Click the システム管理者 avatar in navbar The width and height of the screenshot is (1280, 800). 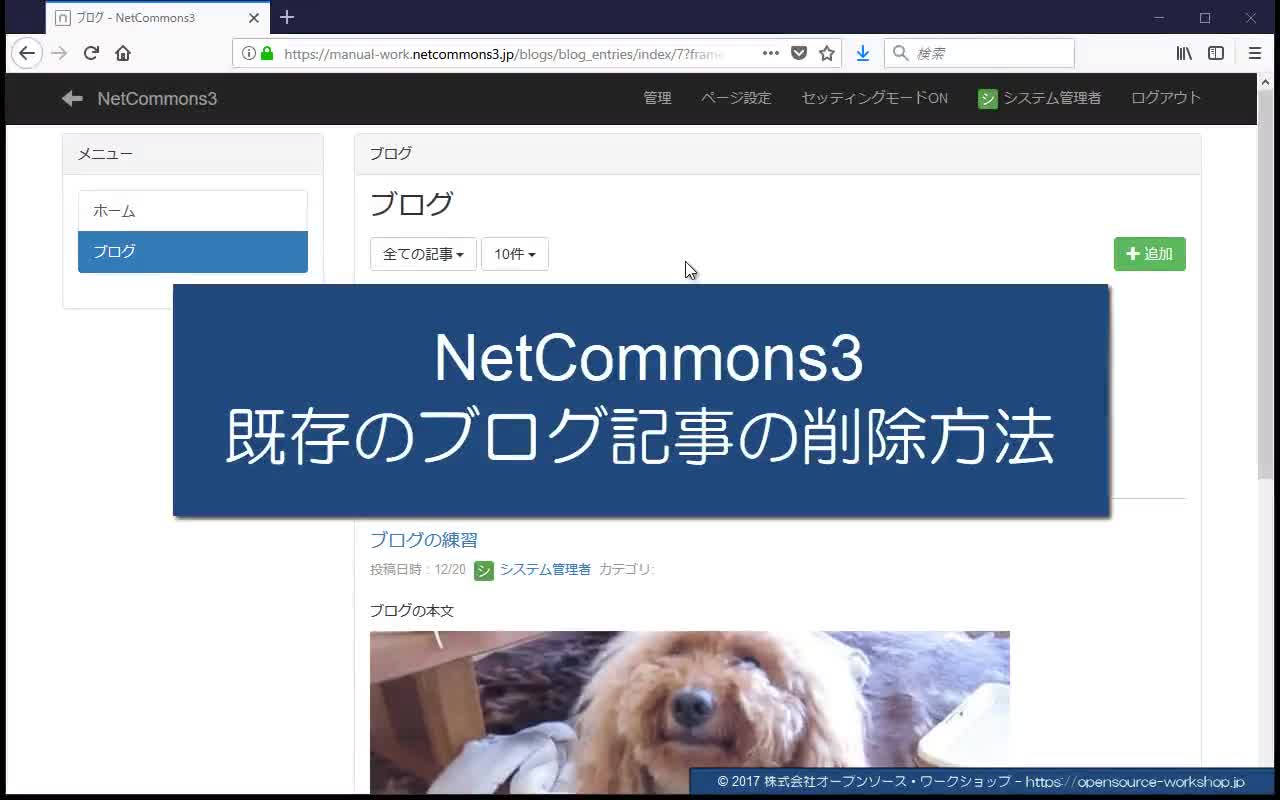(x=987, y=98)
